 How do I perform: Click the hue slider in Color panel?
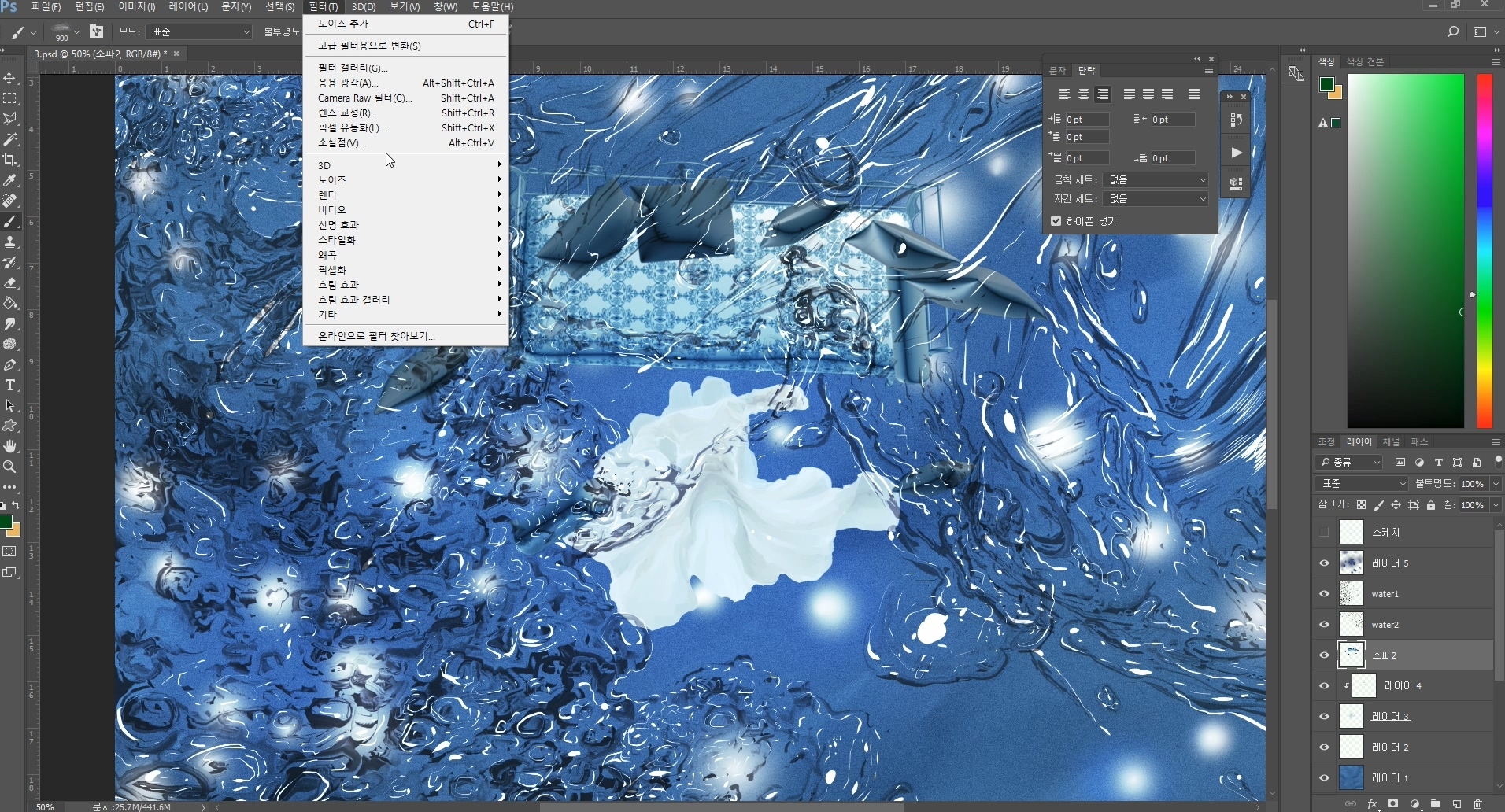point(1485,251)
